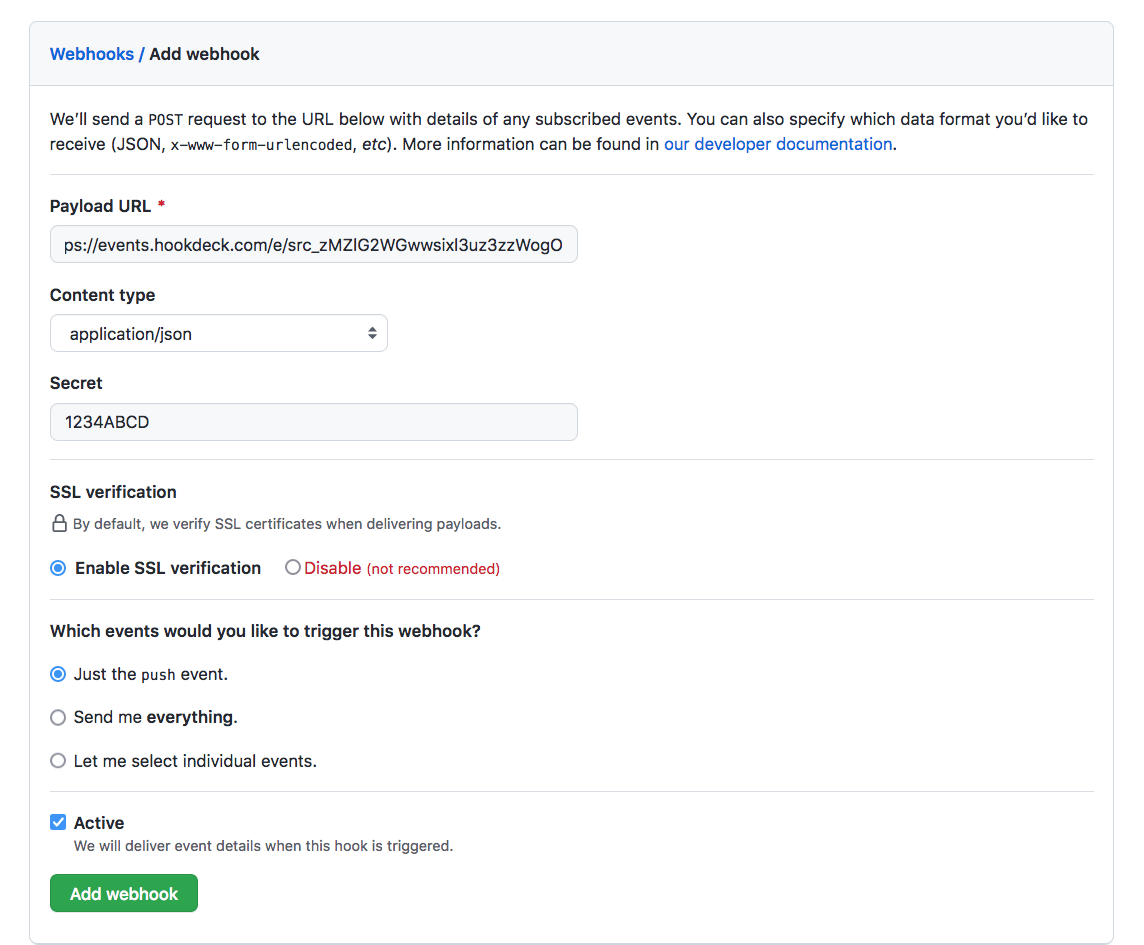Choose 'Let me select individual events'

click(x=57, y=760)
